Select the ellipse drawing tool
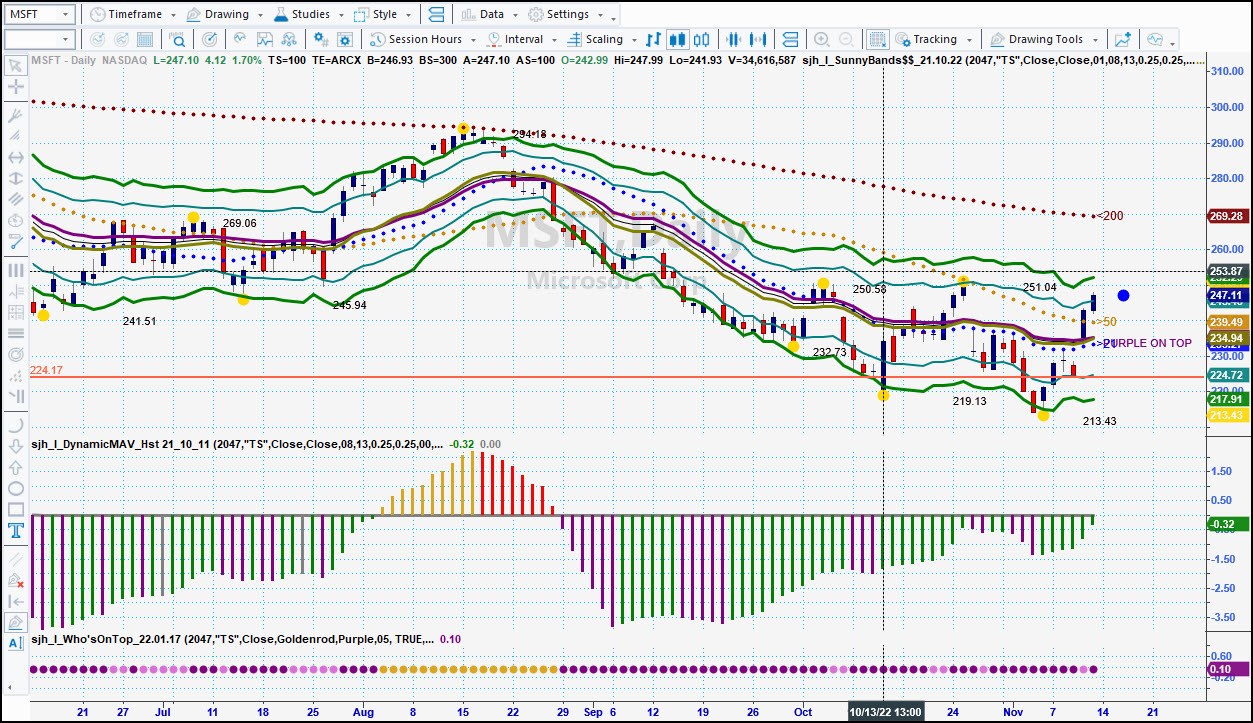The image size is (1253, 723). 15,489
